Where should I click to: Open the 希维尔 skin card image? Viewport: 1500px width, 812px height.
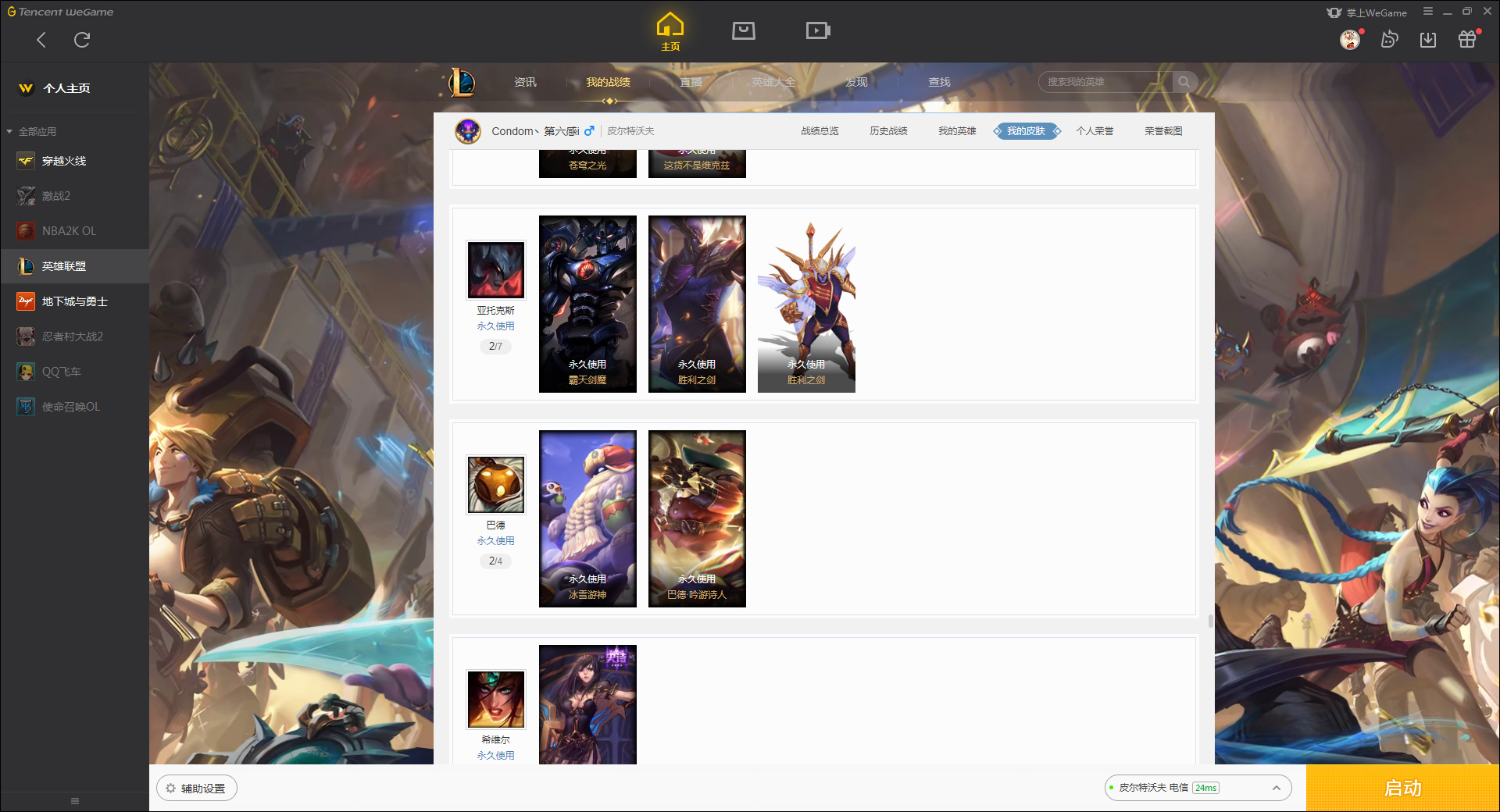587,704
